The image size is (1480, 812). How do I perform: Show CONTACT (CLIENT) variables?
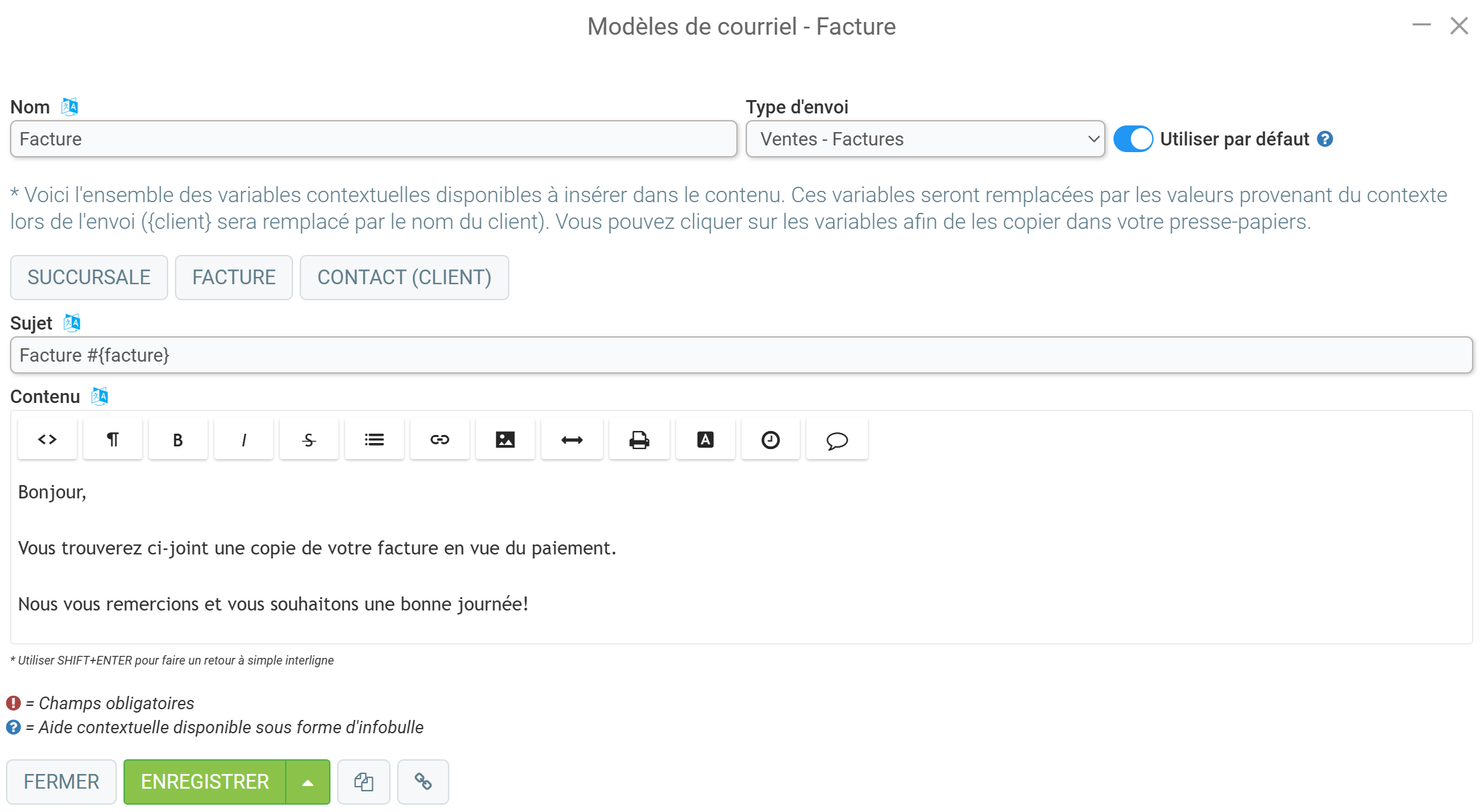[x=405, y=278]
